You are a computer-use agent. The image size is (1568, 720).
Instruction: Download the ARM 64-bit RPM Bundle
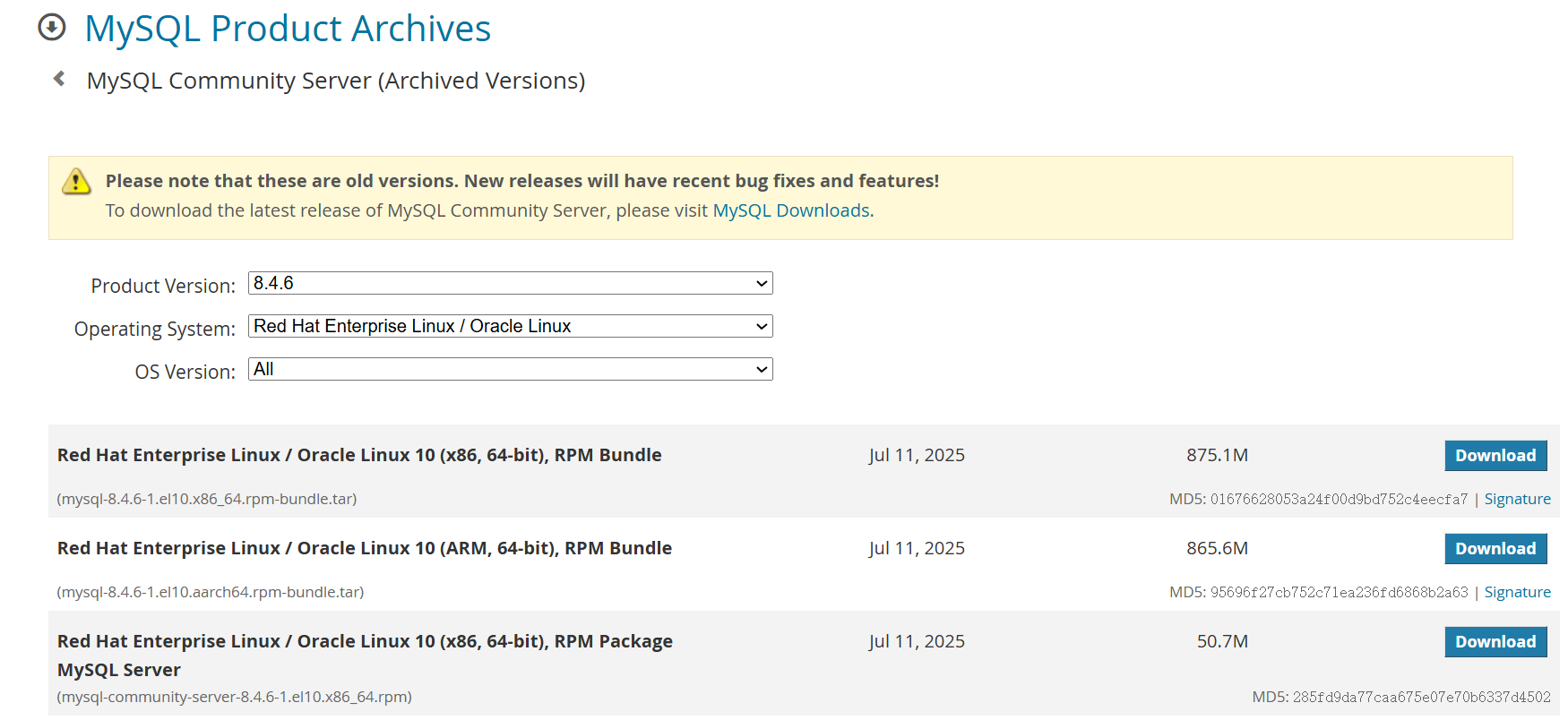[1495, 549]
